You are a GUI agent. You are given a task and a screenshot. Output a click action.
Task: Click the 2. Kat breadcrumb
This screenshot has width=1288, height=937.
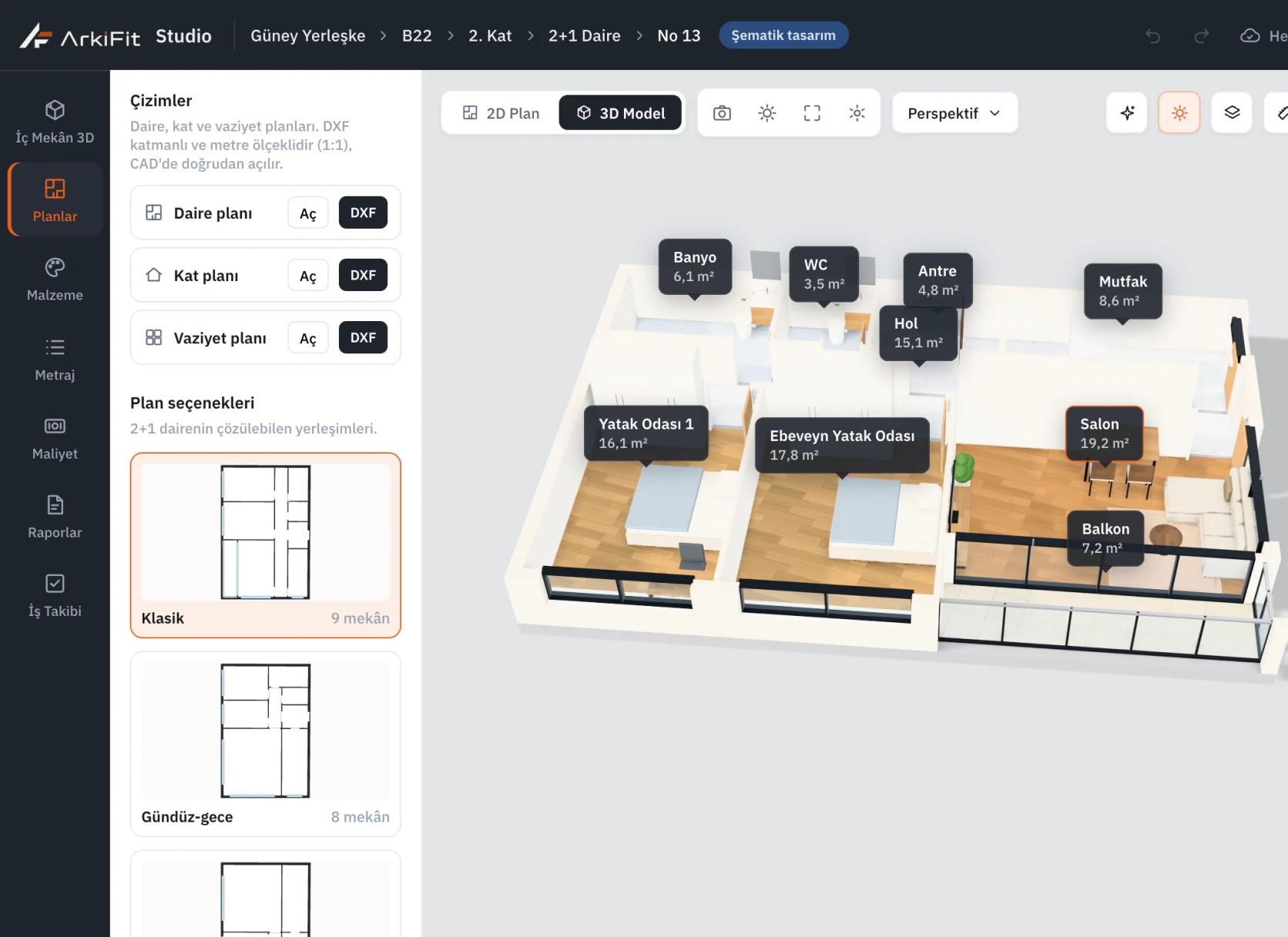pos(490,36)
